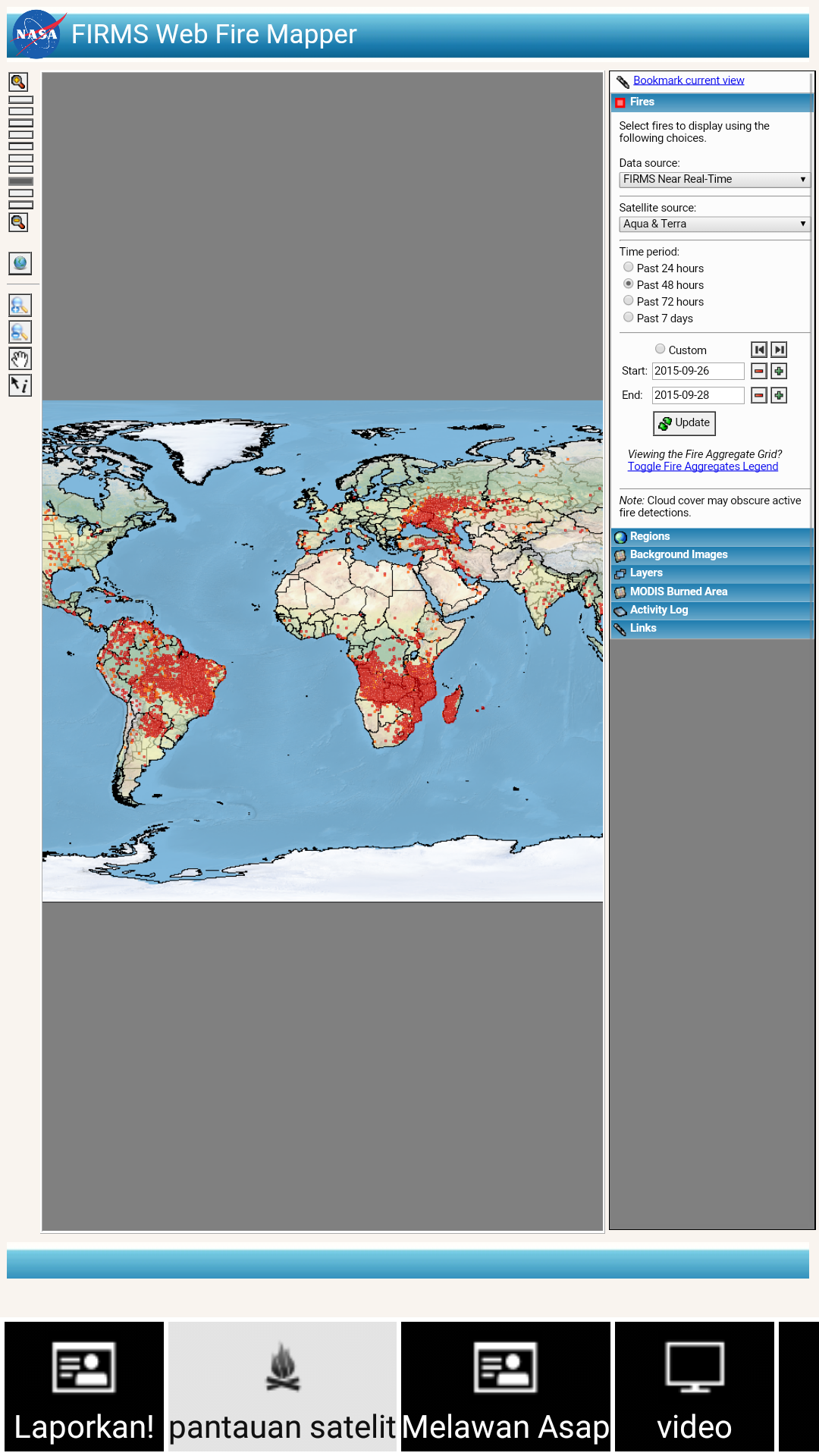The height and width of the screenshot is (1456, 819).
Task: Click the Start date input field
Action: click(x=698, y=371)
